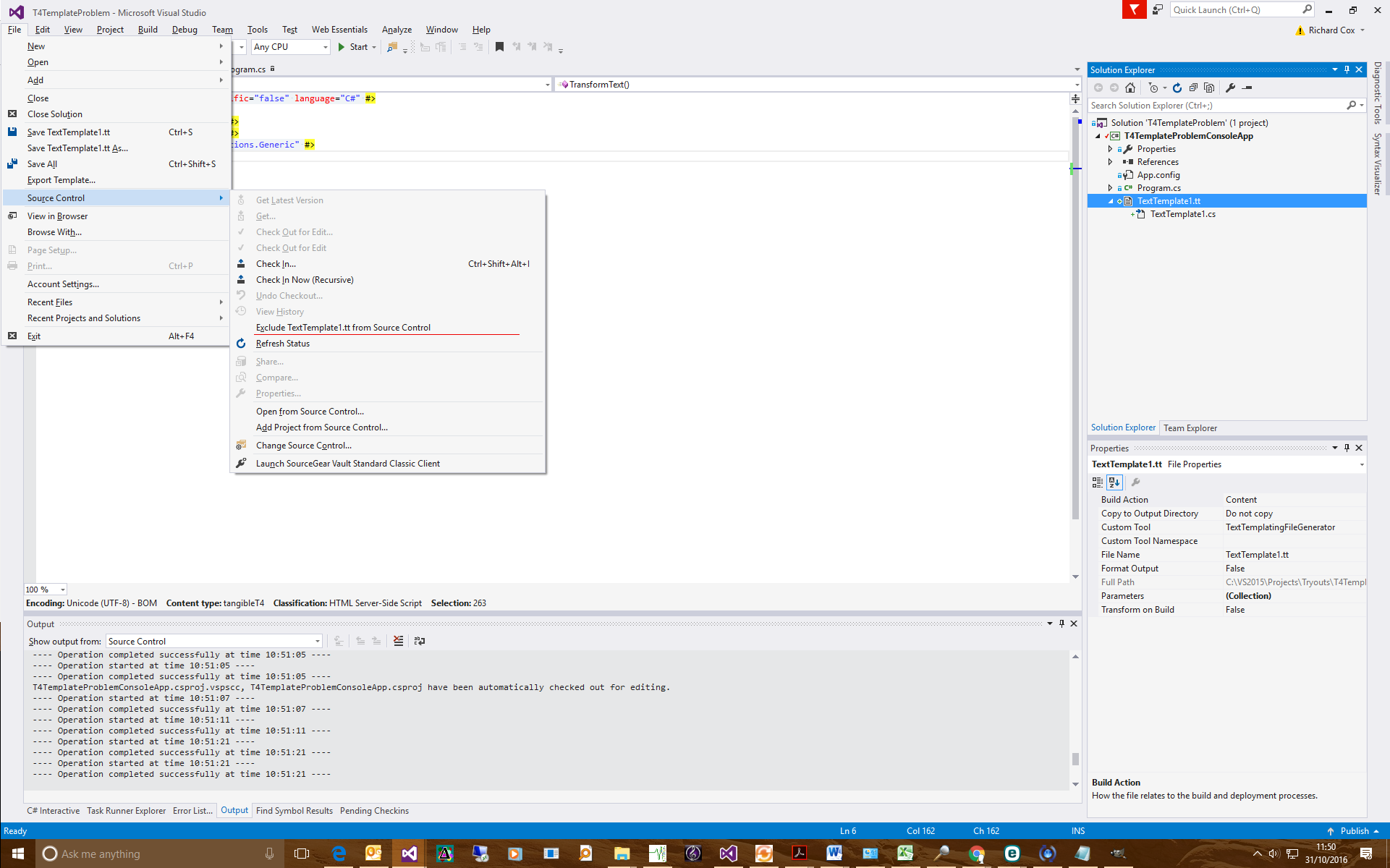Open Find Symbol Results tab
Image resolution: width=1390 pixels, height=868 pixels.
[294, 811]
